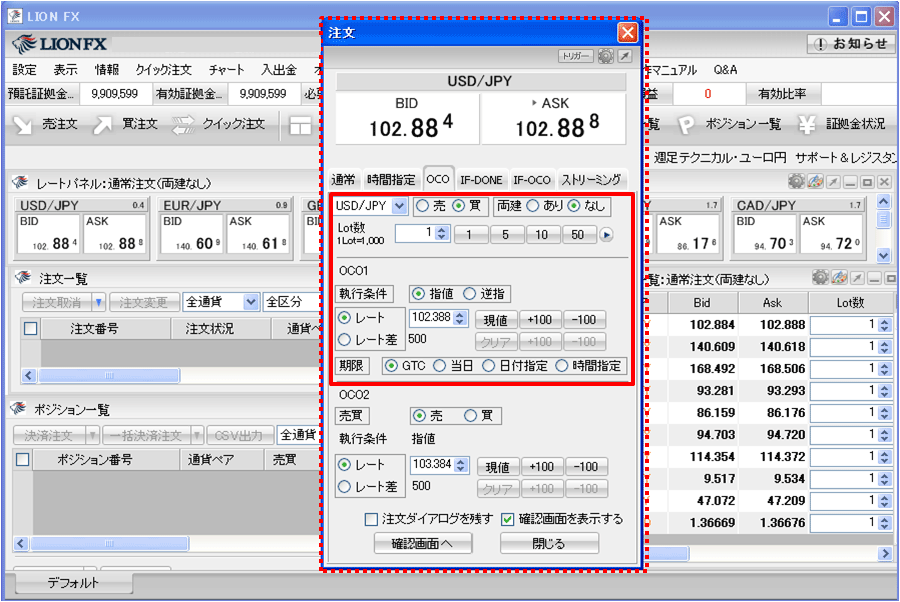Click spinner on the 102.388 rate field
This screenshot has width=900, height=602.
coord(459,319)
